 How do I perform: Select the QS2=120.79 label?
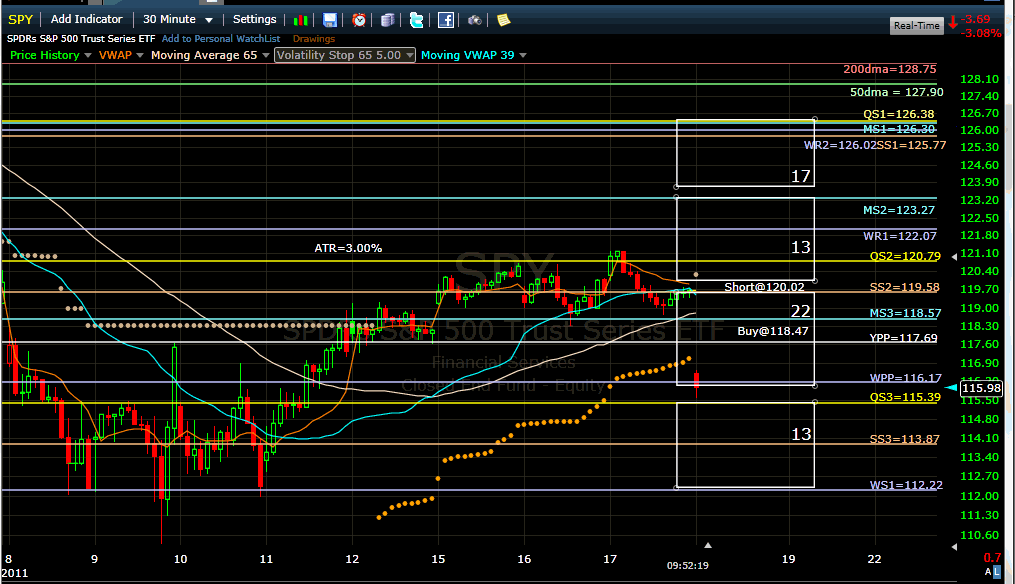905,256
